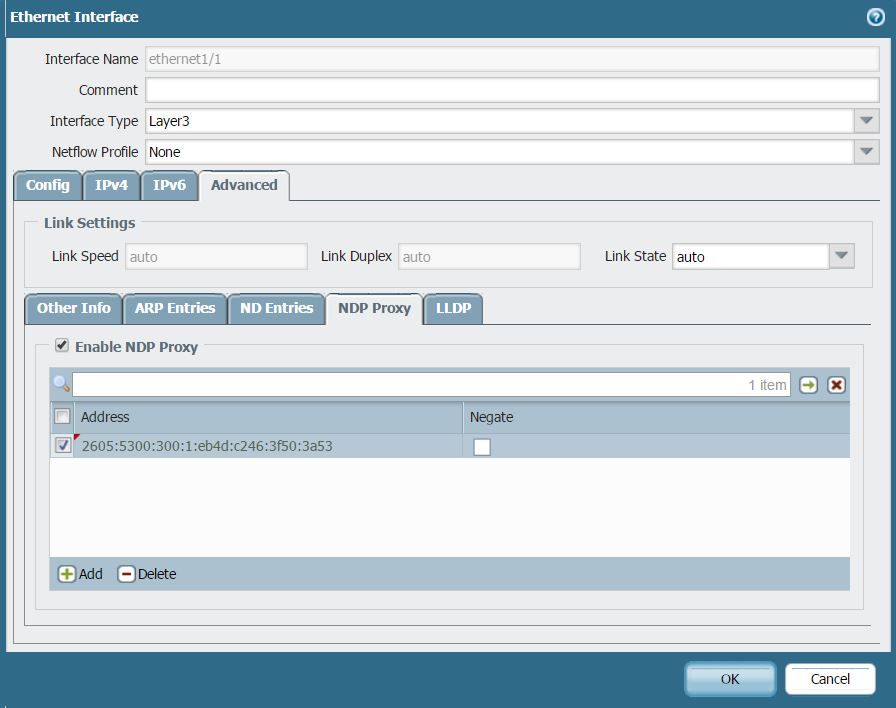Screen dimensions: 896x708
Task: Click the minus Delete icon
Action: pyautogui.click(x=126, y=574)
